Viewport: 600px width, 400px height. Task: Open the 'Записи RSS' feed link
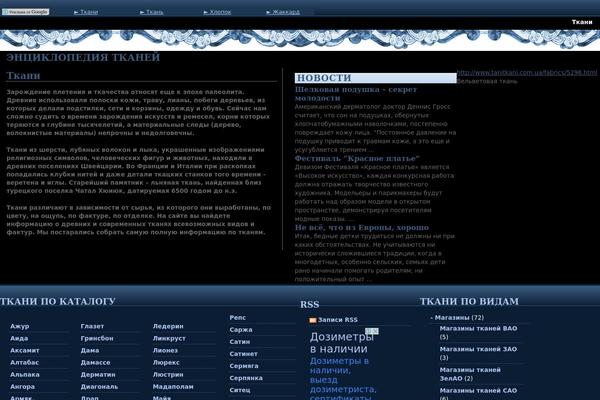coord(338,320)
